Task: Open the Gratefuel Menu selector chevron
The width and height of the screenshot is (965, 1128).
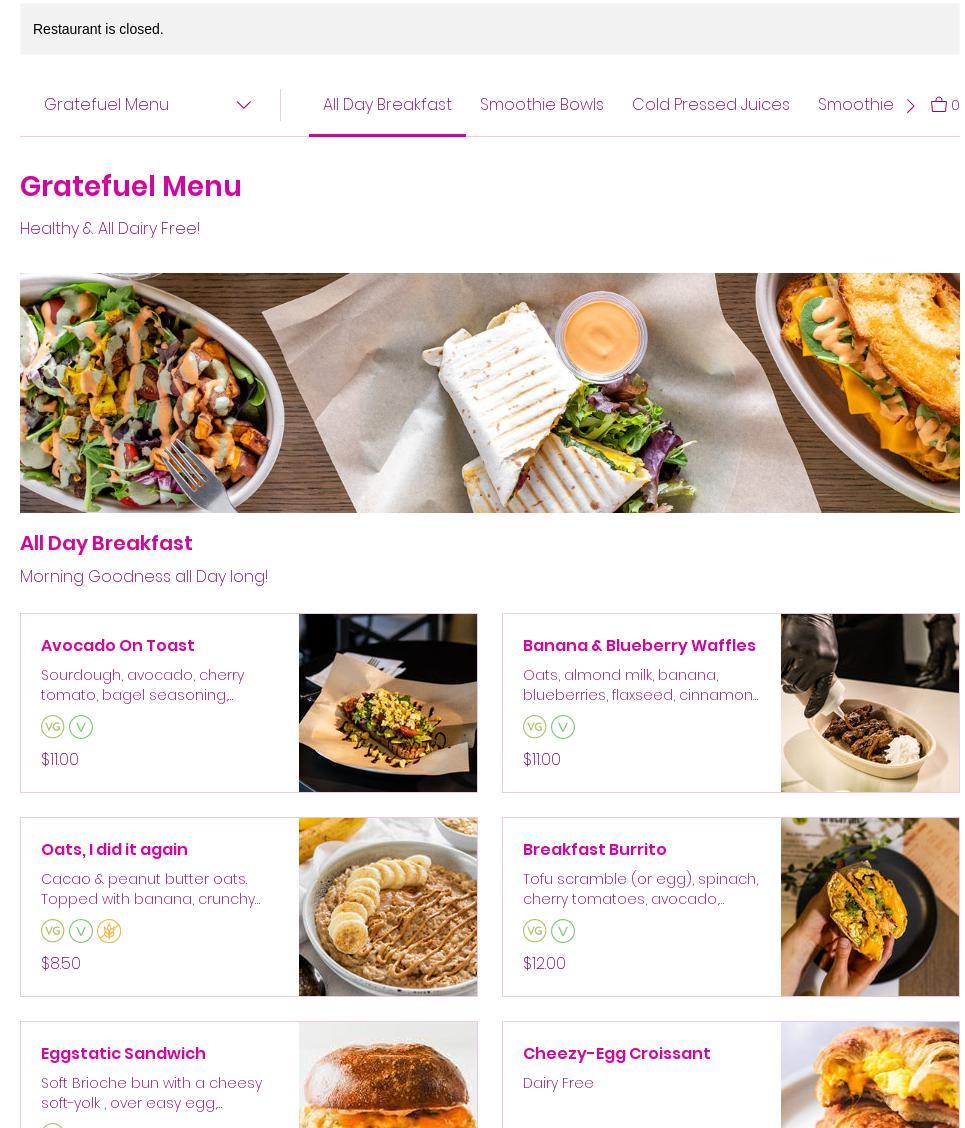Action: coord(244,105)
